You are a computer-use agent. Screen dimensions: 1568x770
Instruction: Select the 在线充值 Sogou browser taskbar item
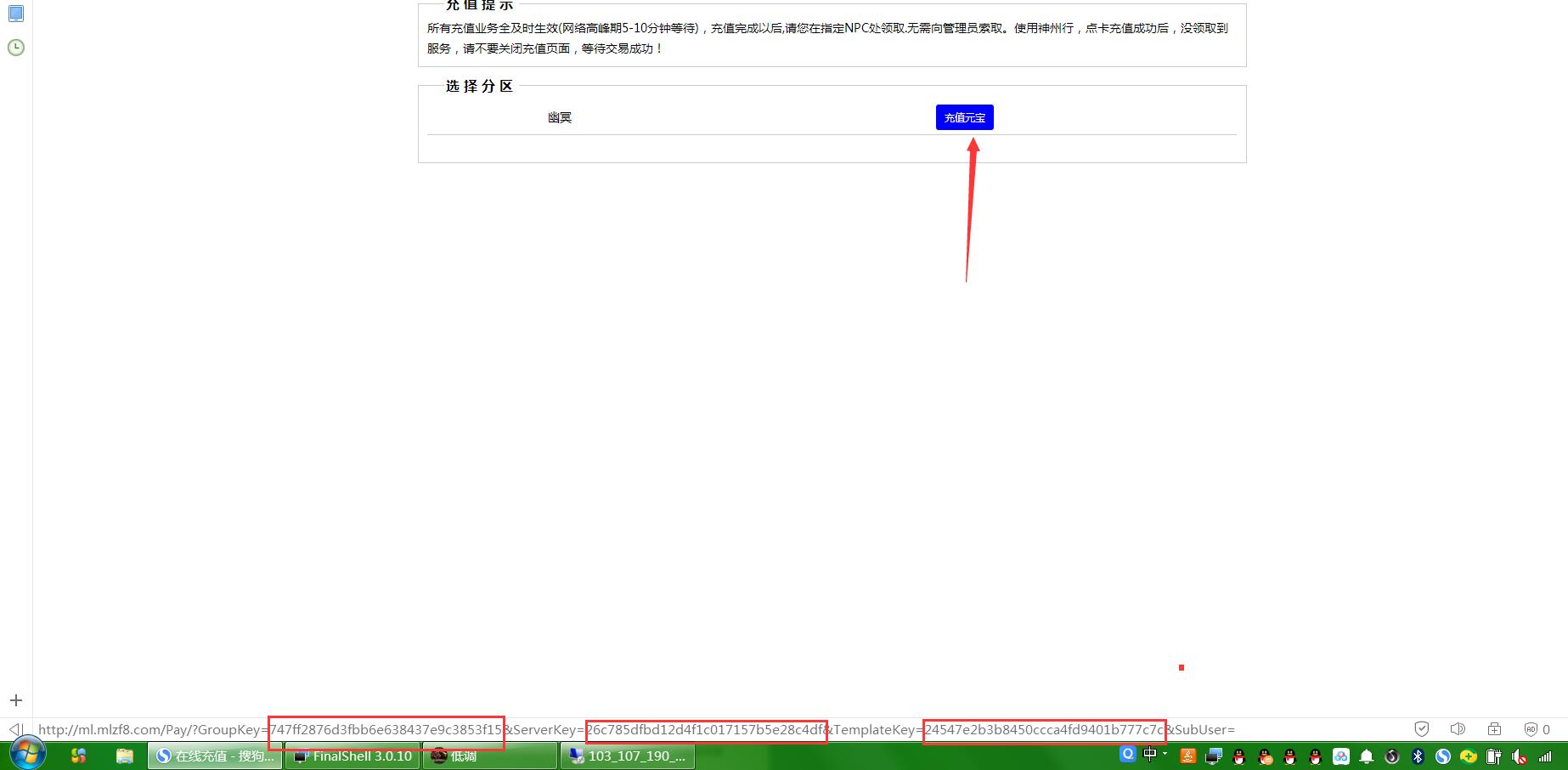pyautogui.click(x=215, y=756)
